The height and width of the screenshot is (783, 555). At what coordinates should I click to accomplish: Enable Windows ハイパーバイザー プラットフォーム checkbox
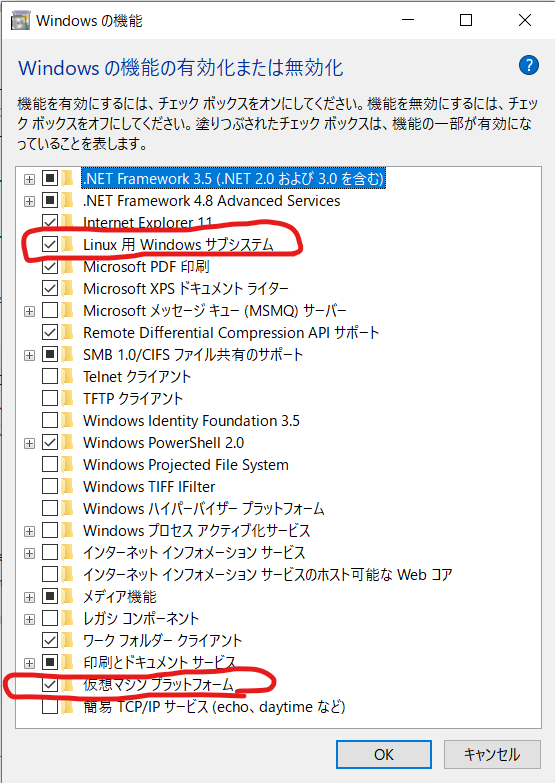pos(50,508)
